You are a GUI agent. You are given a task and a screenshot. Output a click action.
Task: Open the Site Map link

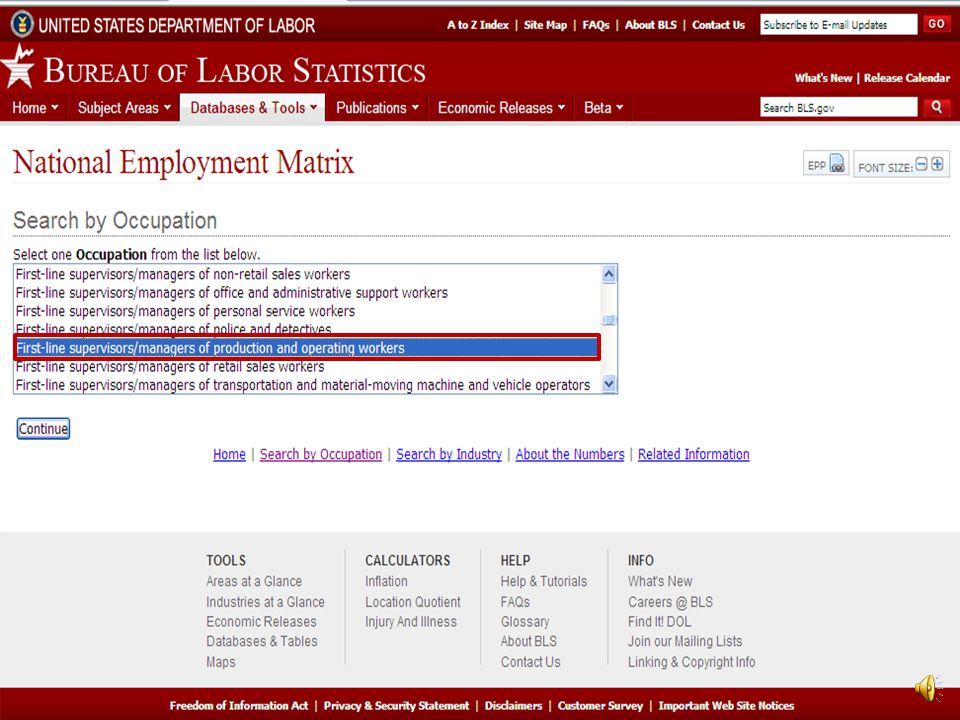coord(545,25)
